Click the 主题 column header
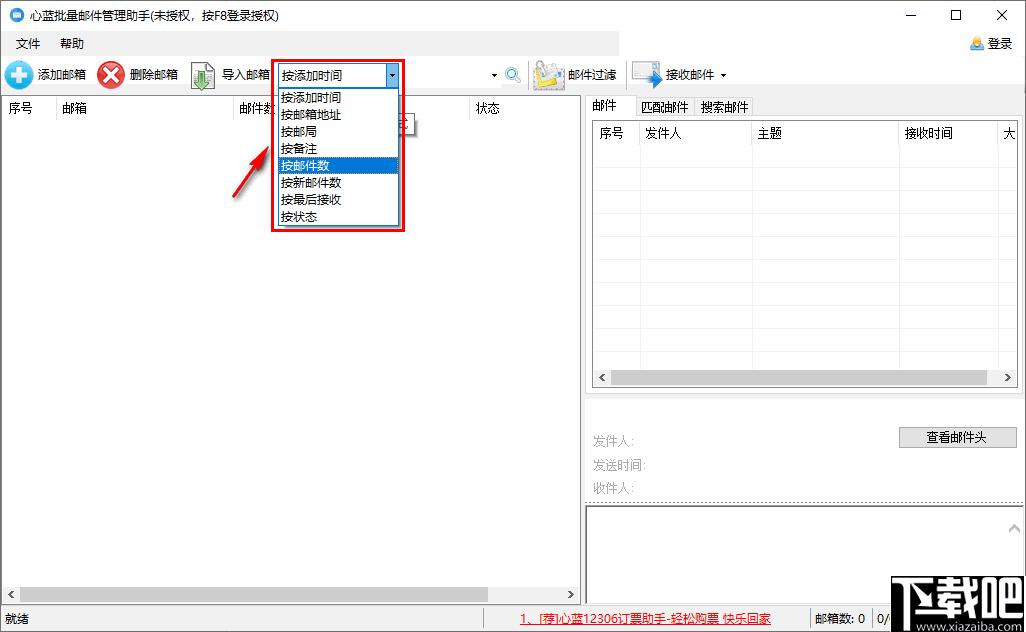Viewport: 1026px width, 632px height. [x=825, y=133]
